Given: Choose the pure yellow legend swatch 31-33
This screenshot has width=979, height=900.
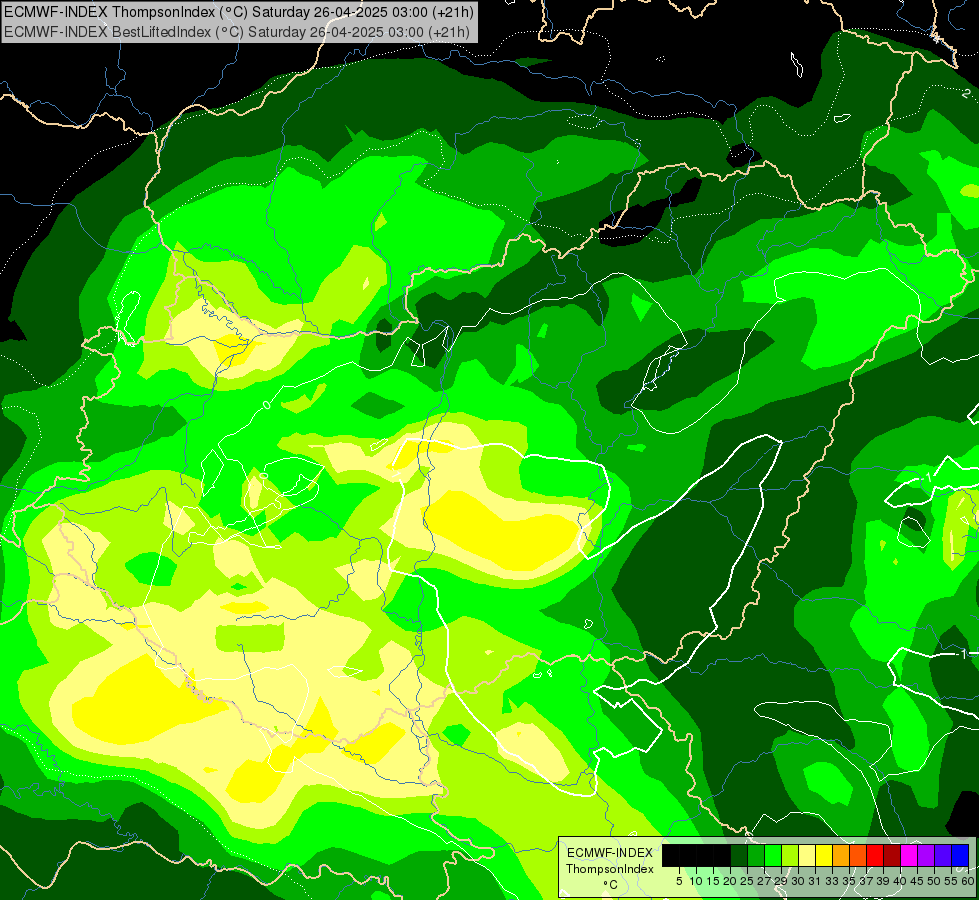Looking at the screenshot, I should click(824, 855).
